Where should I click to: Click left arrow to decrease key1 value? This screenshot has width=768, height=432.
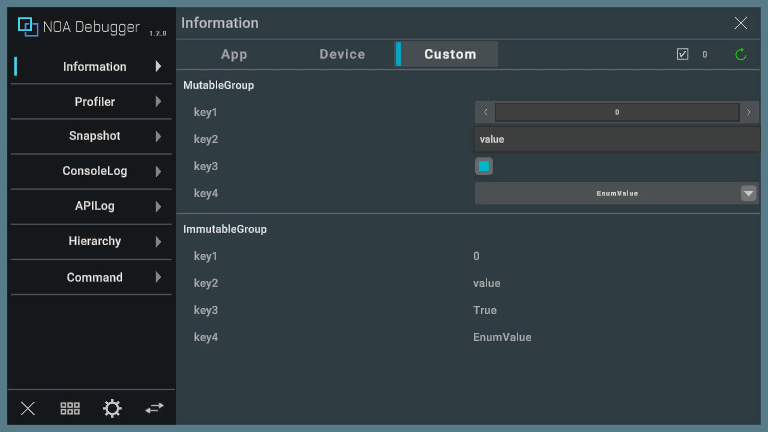(x=485, y=113)
